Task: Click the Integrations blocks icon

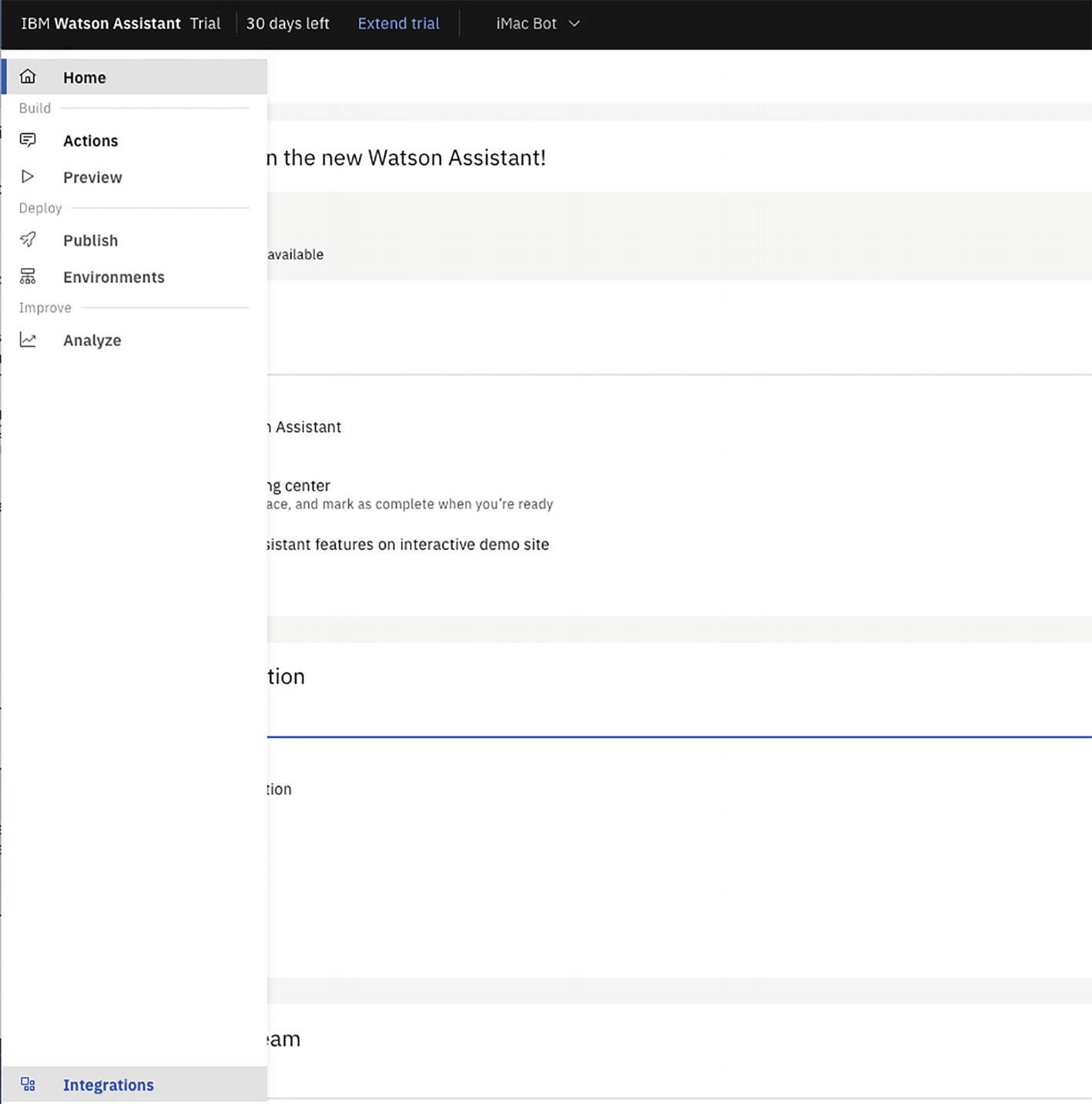Action: [x=28, y=1085]
